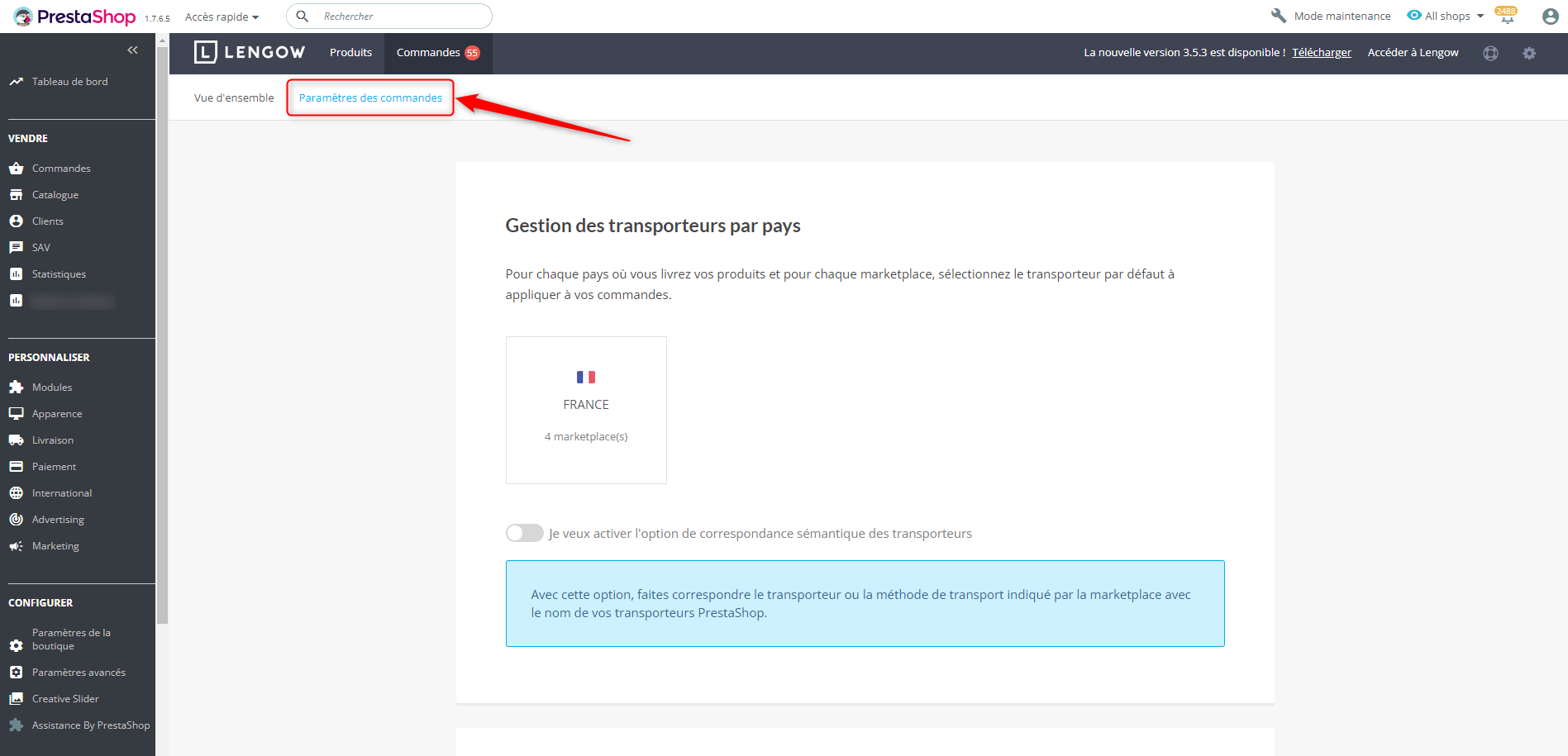Focus the Rechercher search field
Screen dimensions: 1568x756
(401, 17)
